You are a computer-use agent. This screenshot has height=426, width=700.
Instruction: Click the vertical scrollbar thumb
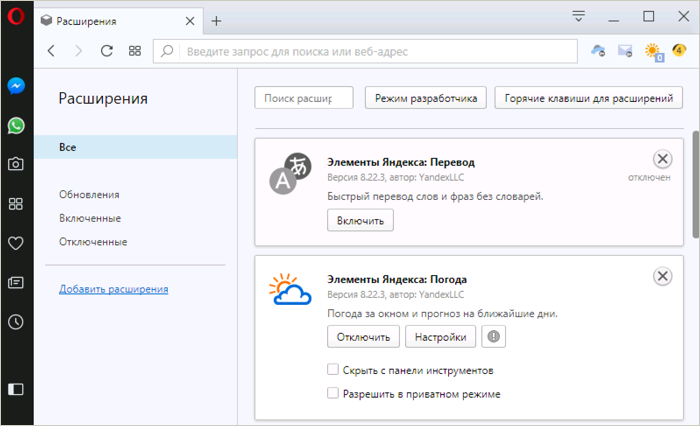coord(696,185)
